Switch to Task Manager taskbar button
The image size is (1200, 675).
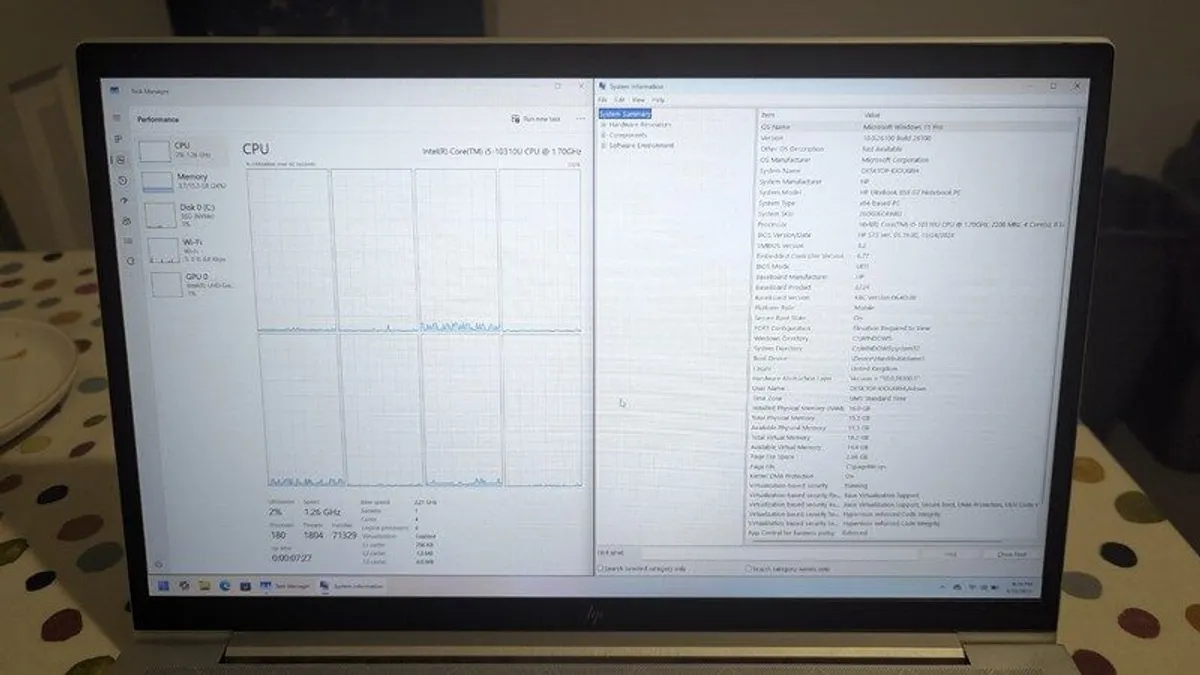coord(285,586)
